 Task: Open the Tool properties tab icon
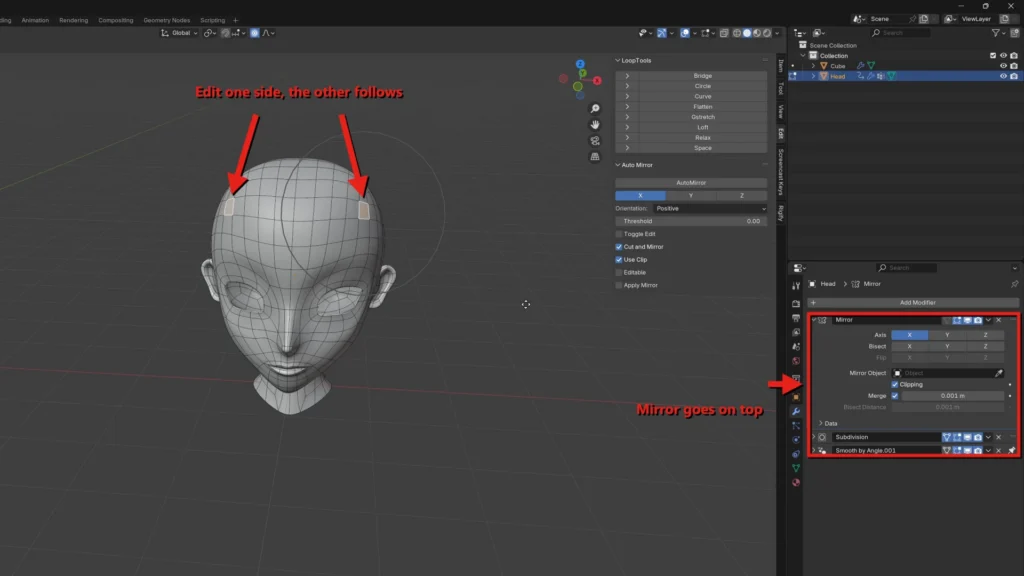796,285
